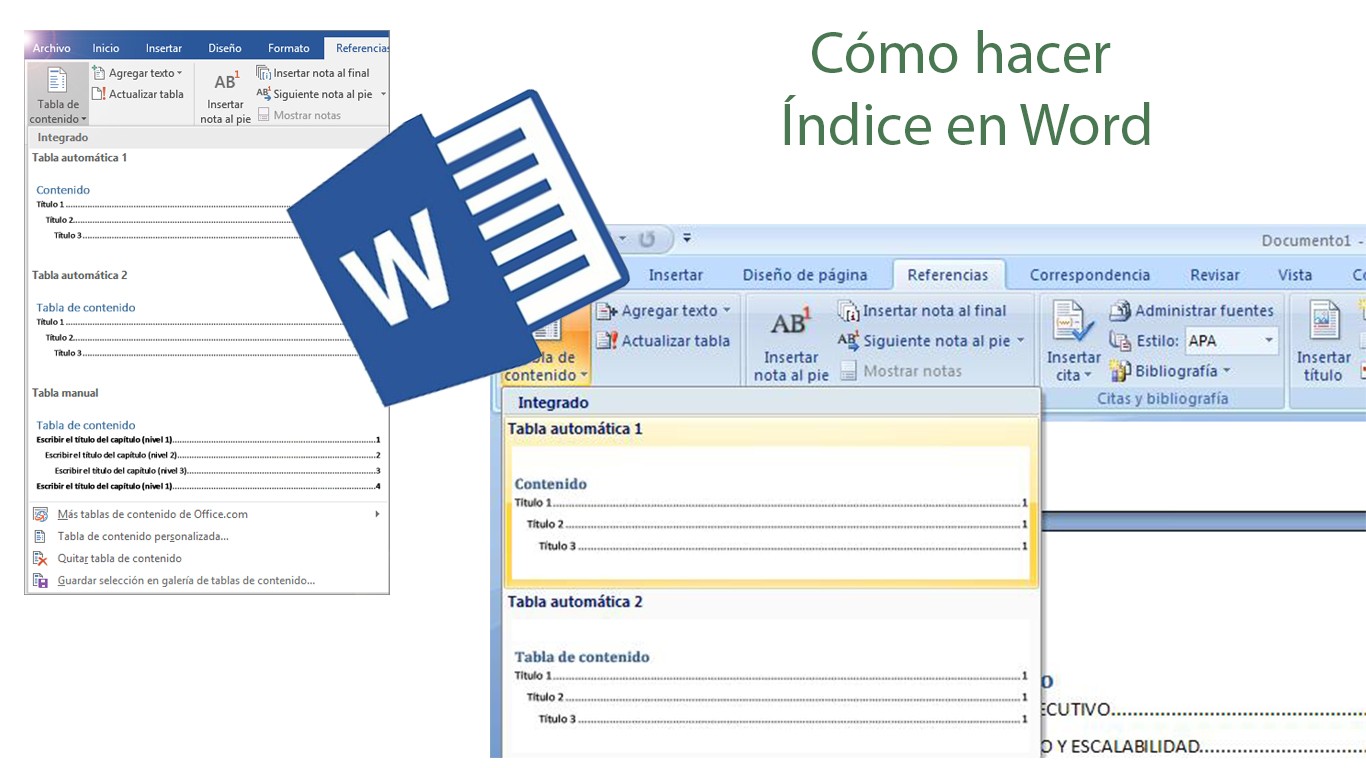The width and height of the screenshot is (1366, 768).
Task: Switch to the Revisar tab
Action: 1215,275
